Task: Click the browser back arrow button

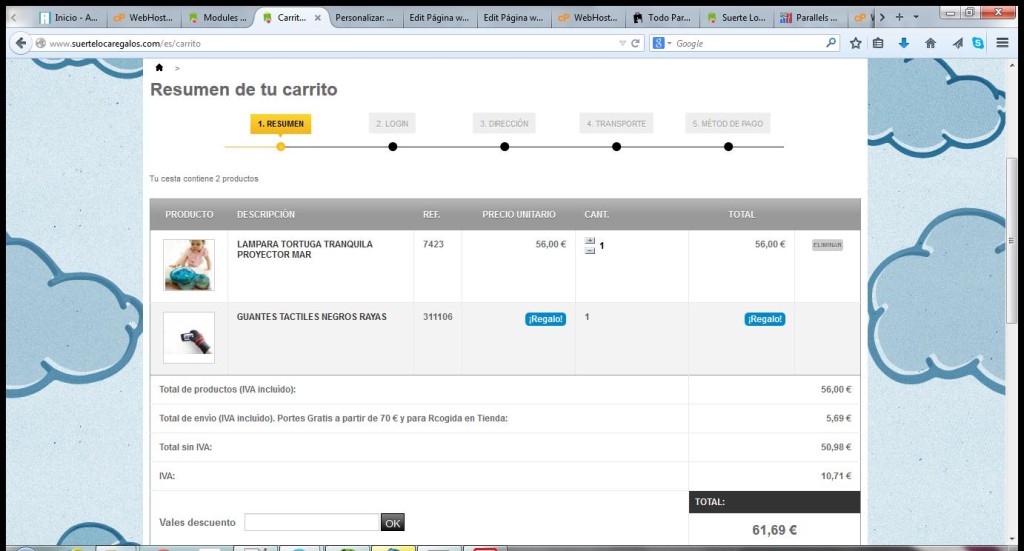Action: (20, 43)
